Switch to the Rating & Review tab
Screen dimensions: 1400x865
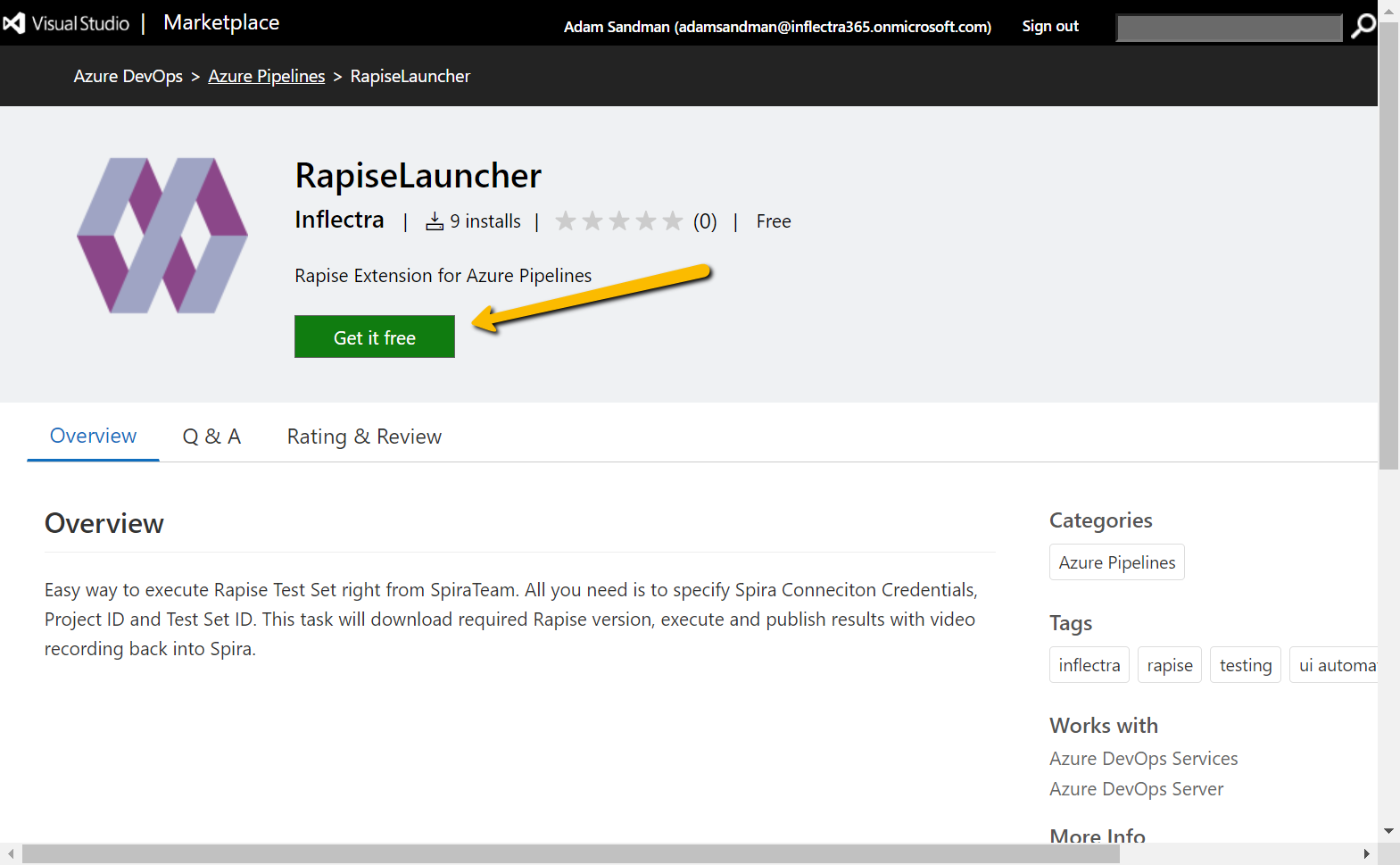[364, 437]
